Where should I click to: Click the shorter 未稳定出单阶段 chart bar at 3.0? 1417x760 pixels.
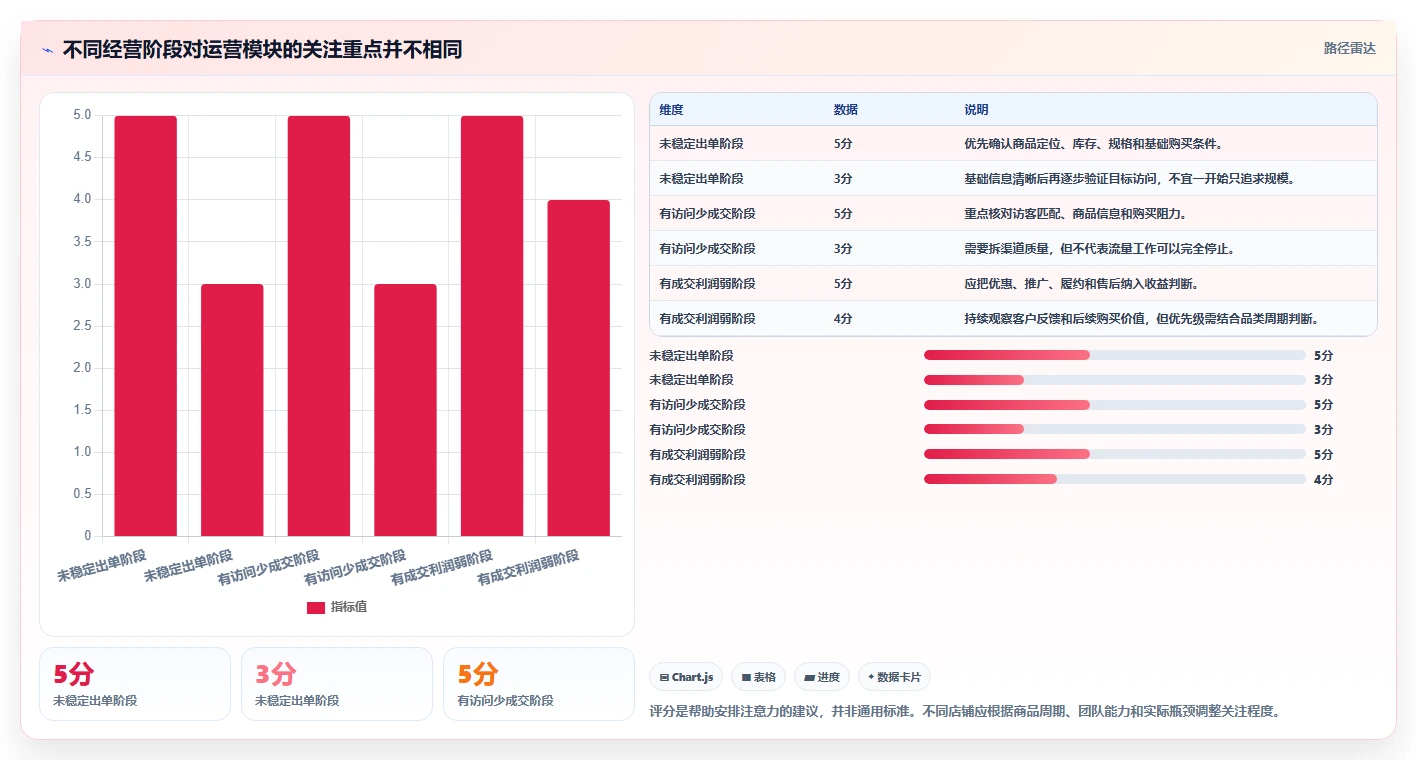(232, 410)
